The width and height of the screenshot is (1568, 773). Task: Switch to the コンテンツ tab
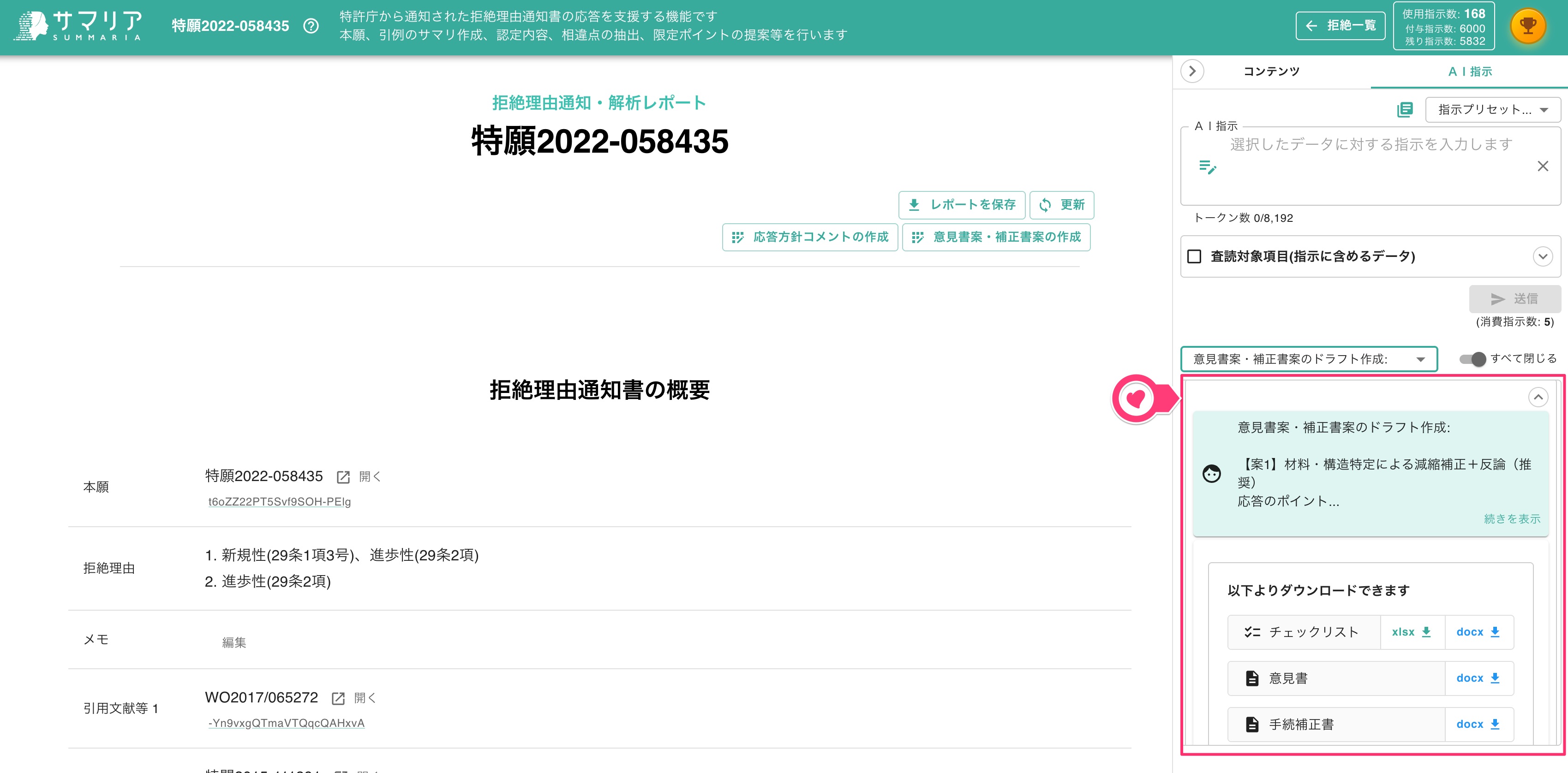click(x=1272, y=71)
